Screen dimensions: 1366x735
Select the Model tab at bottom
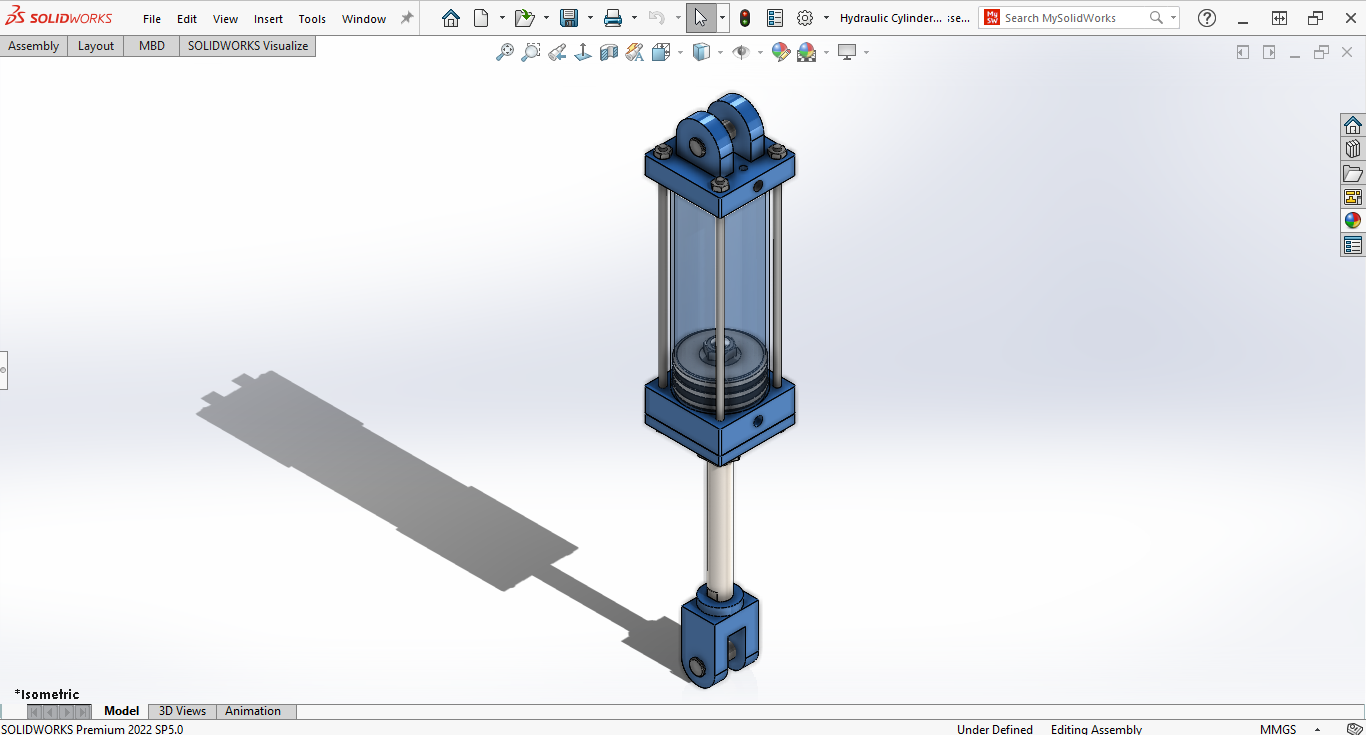pyautogui.click(x=122, y=711)
